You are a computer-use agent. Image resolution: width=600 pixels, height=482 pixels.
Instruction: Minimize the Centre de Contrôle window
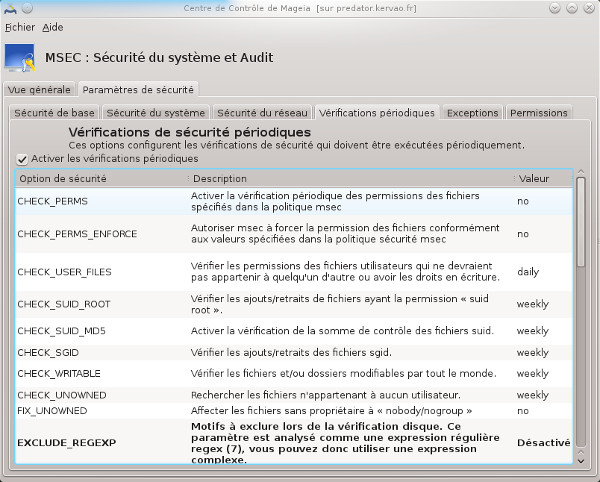pyautogui.click(x=555, y=9)
